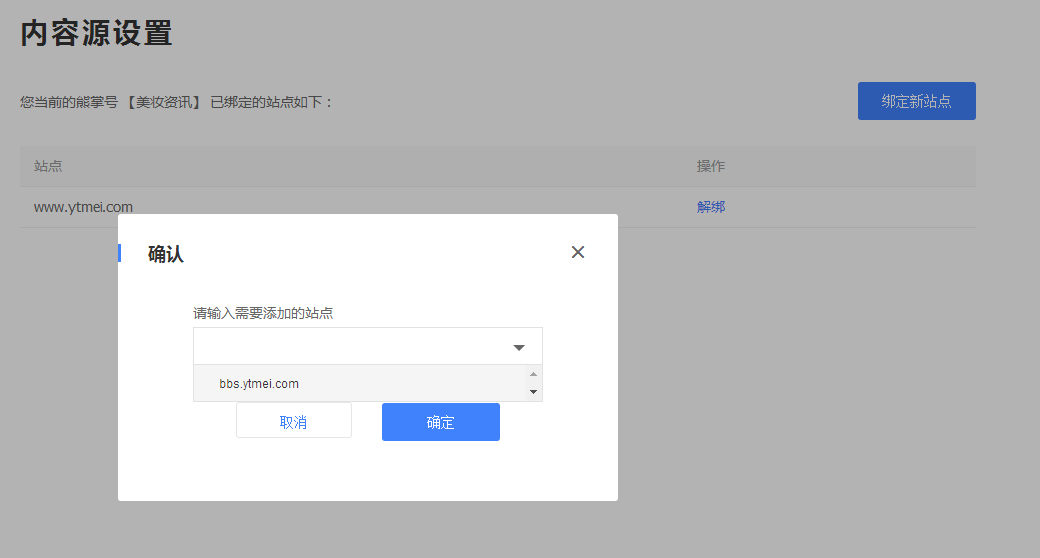The height and width of the screenshot is (558, 1040).
Task: Close the 确认 dialog with the X icon
Action: click(578, 252)
